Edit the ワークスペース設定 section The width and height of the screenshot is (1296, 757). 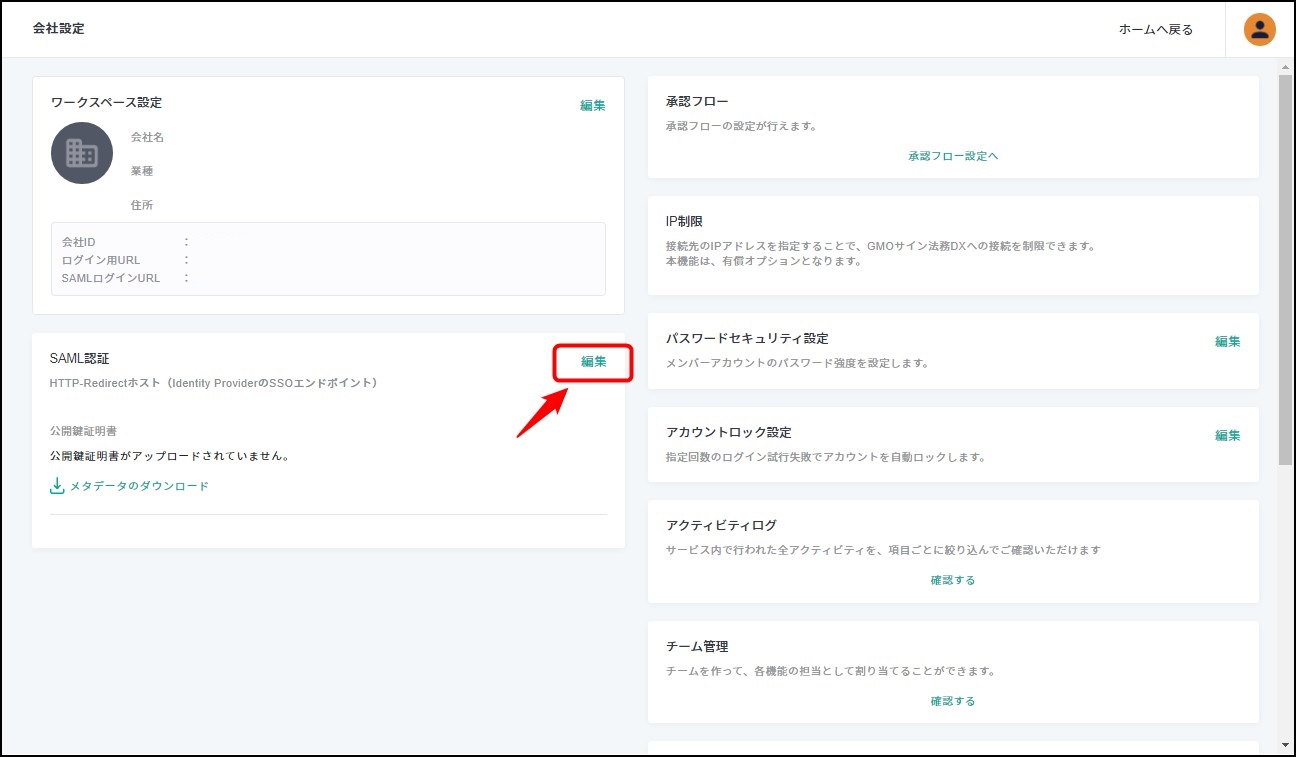coord(592,105)
